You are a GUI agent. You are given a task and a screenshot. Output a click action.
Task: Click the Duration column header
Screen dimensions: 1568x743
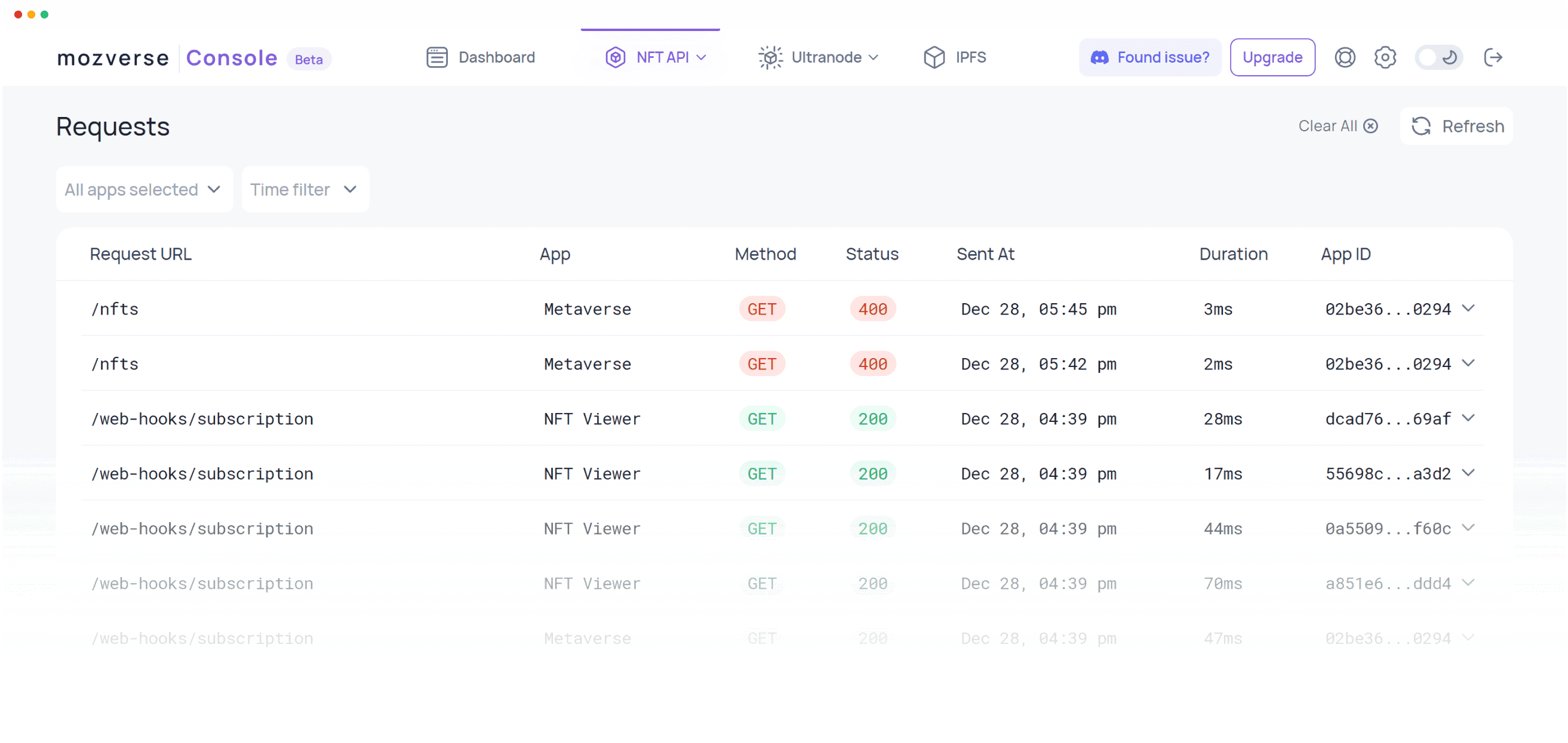(1233, 254)
